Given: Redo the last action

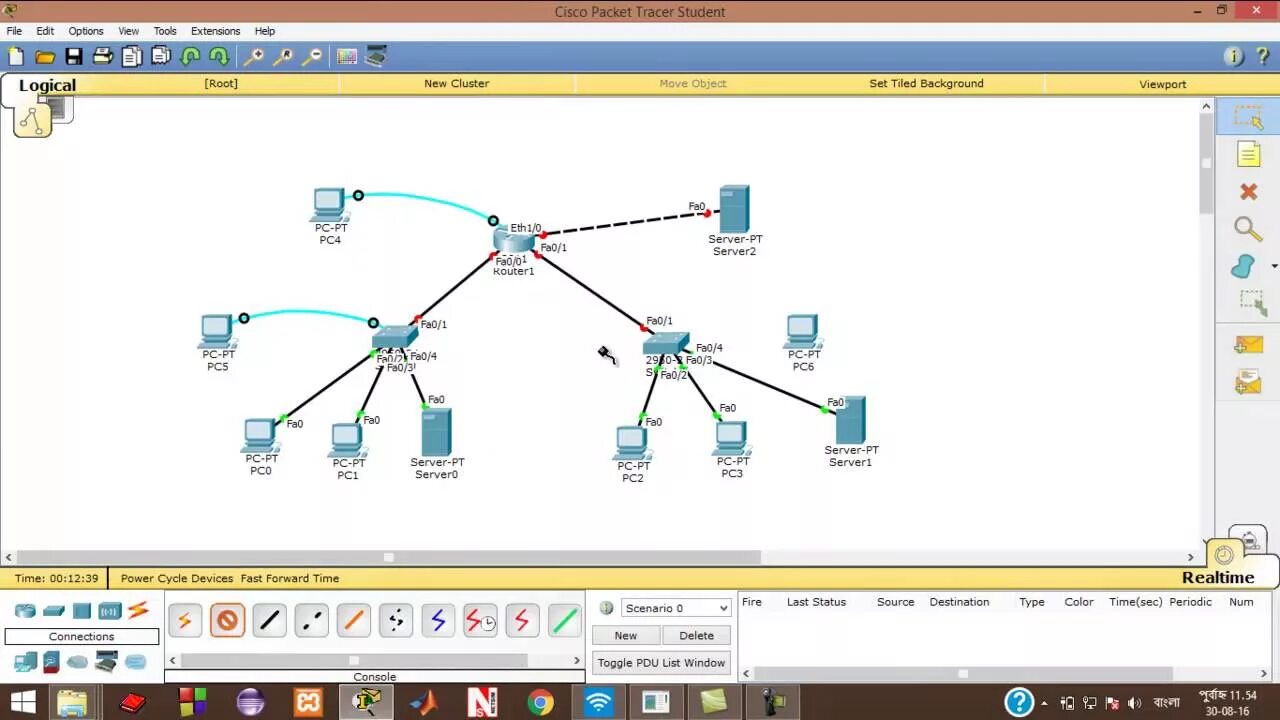Looking at the screenshot, I should pos(219,57).
